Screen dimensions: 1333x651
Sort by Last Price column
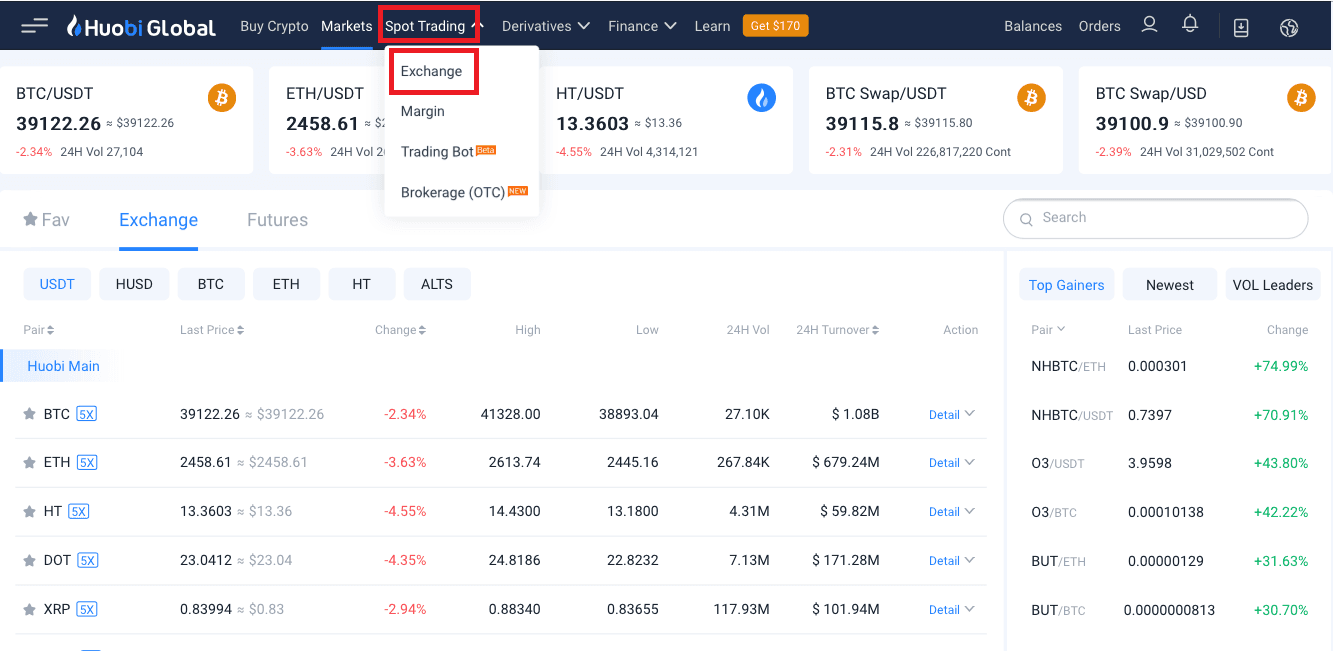pos(212,330)
